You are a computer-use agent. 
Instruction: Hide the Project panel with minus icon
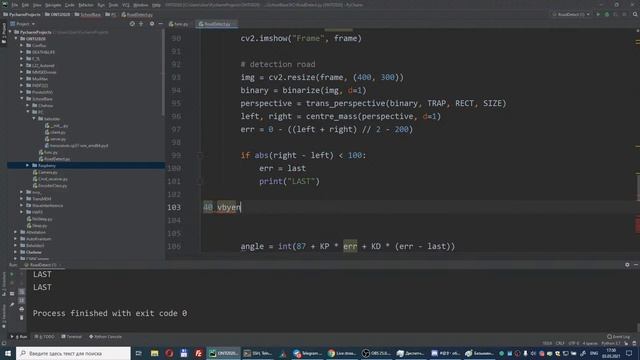[160, 24]
